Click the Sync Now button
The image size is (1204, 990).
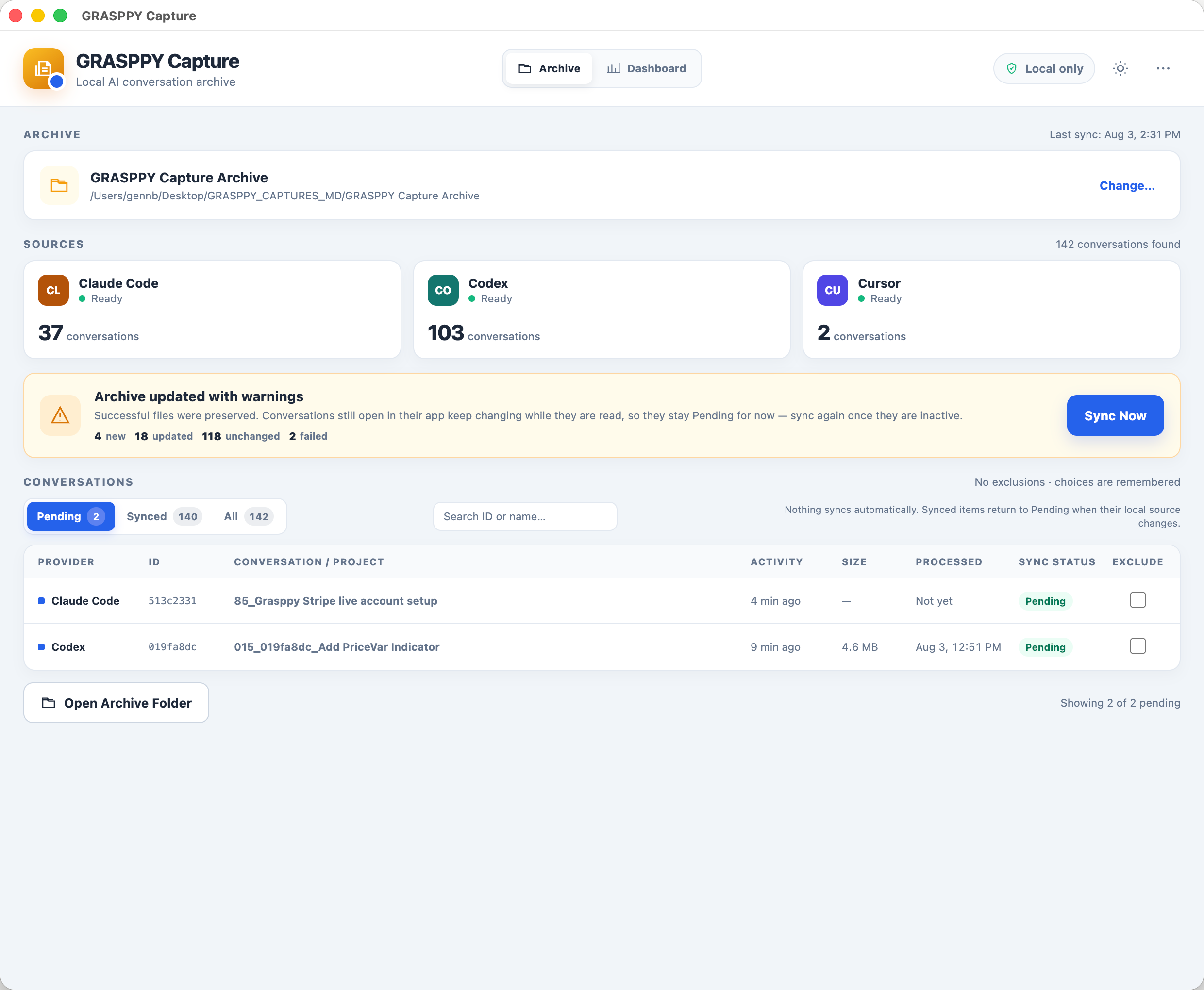pos(1115,416)
